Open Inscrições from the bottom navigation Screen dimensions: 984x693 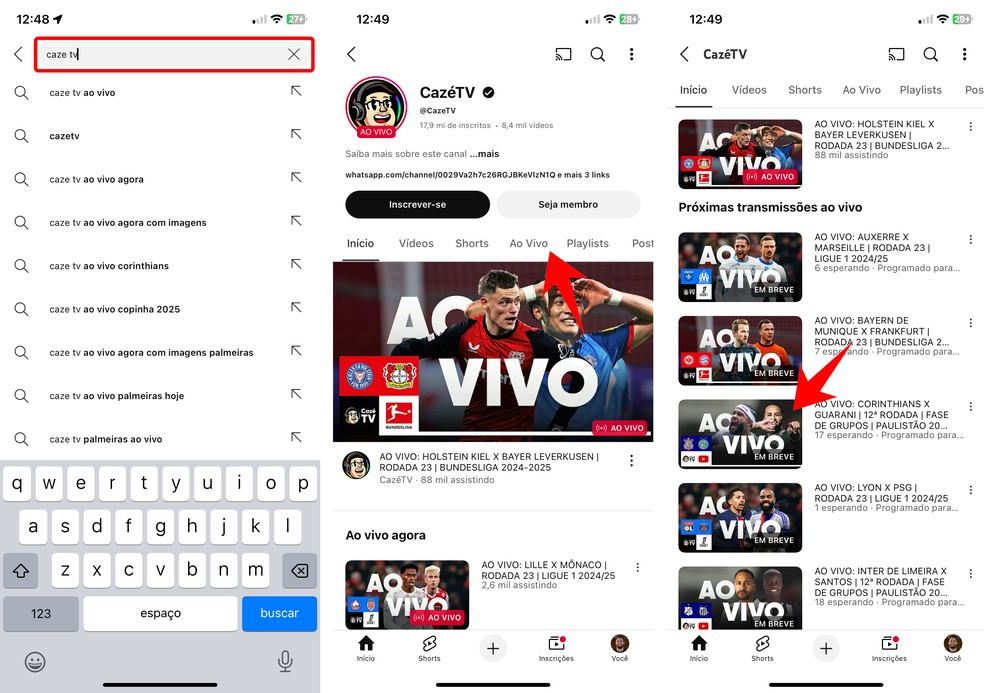pyautogui.click(x=556, y=649)
